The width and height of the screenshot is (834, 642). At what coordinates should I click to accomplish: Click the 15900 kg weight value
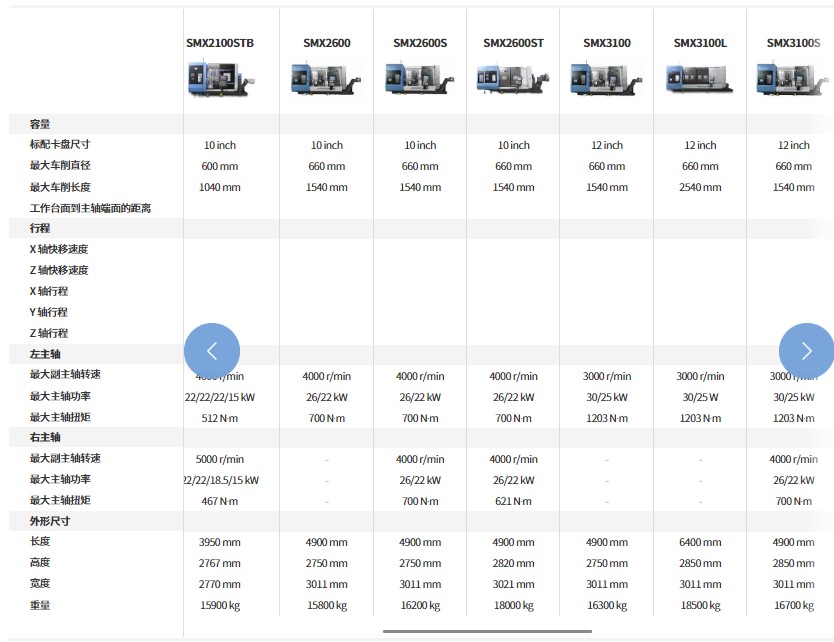pyautogui.click(x=220, y=605)
